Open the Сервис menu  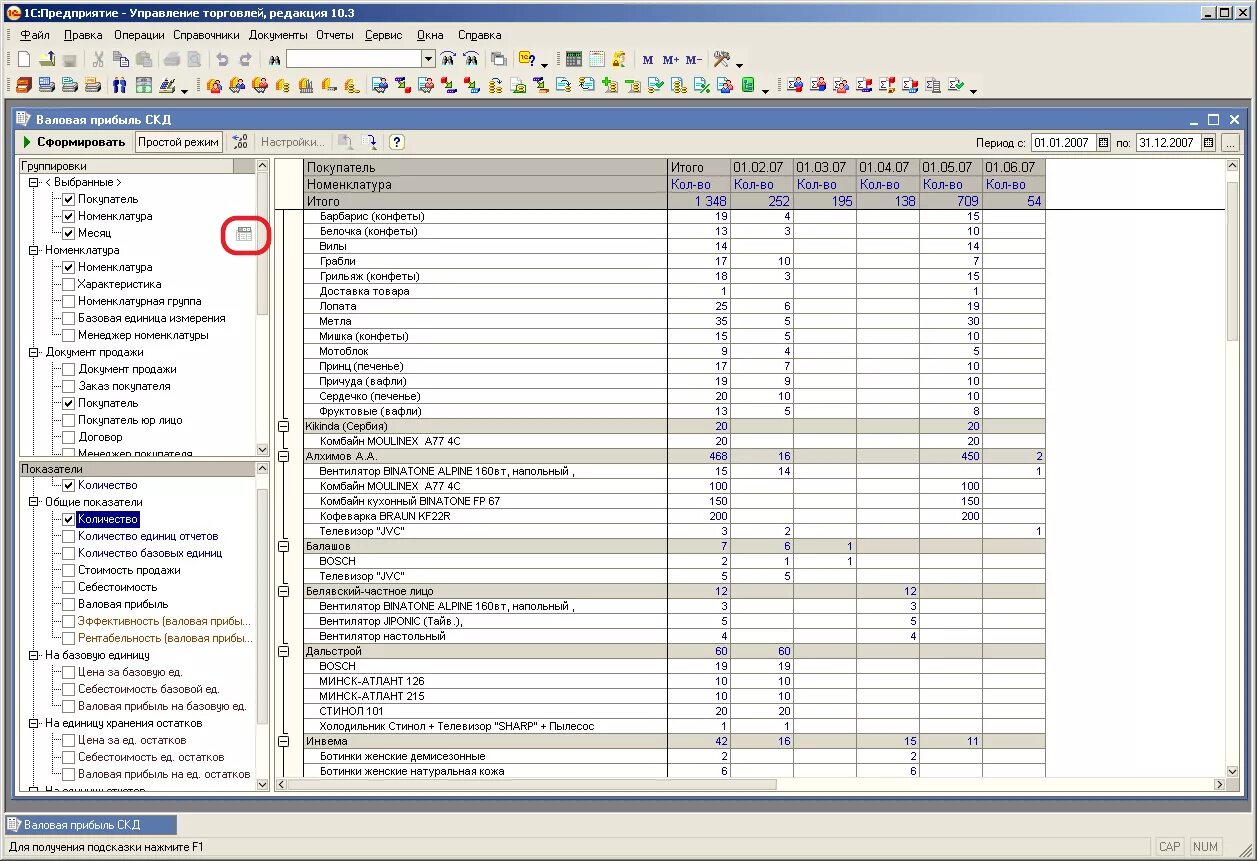[x=384, y=35]
